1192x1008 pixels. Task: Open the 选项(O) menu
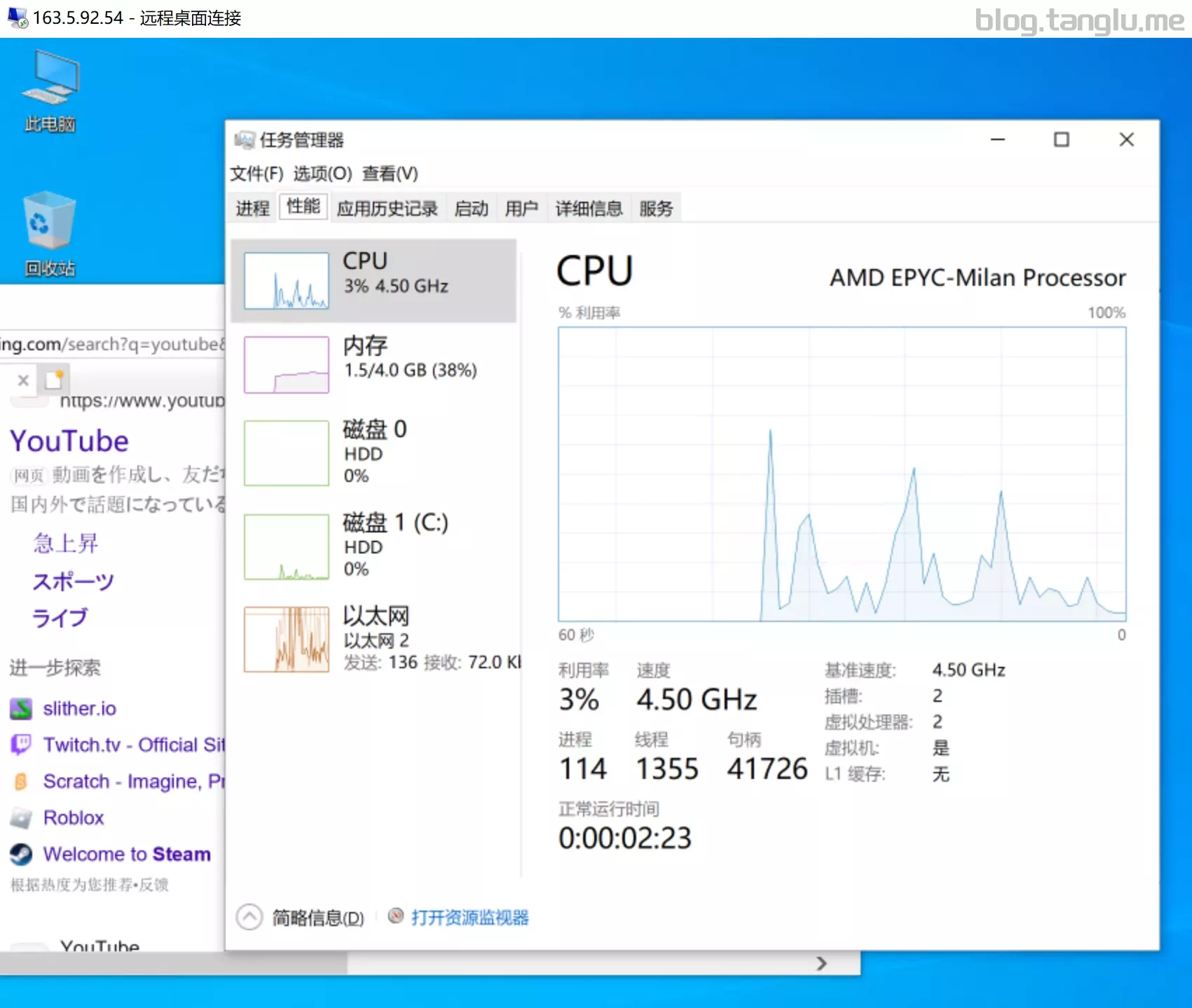pos(322,174)
